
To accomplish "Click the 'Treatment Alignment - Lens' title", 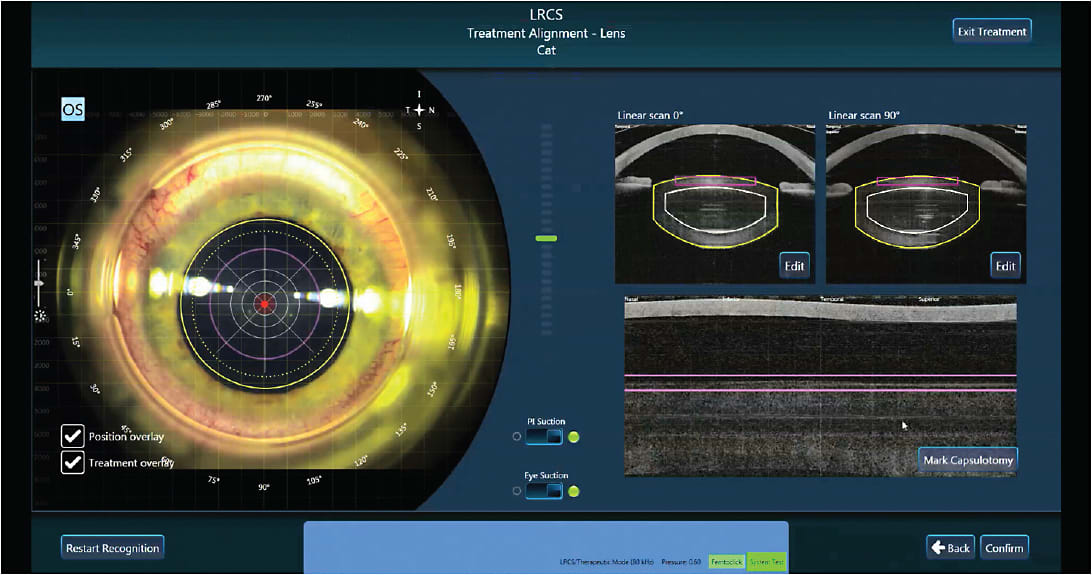I will 546,33.
